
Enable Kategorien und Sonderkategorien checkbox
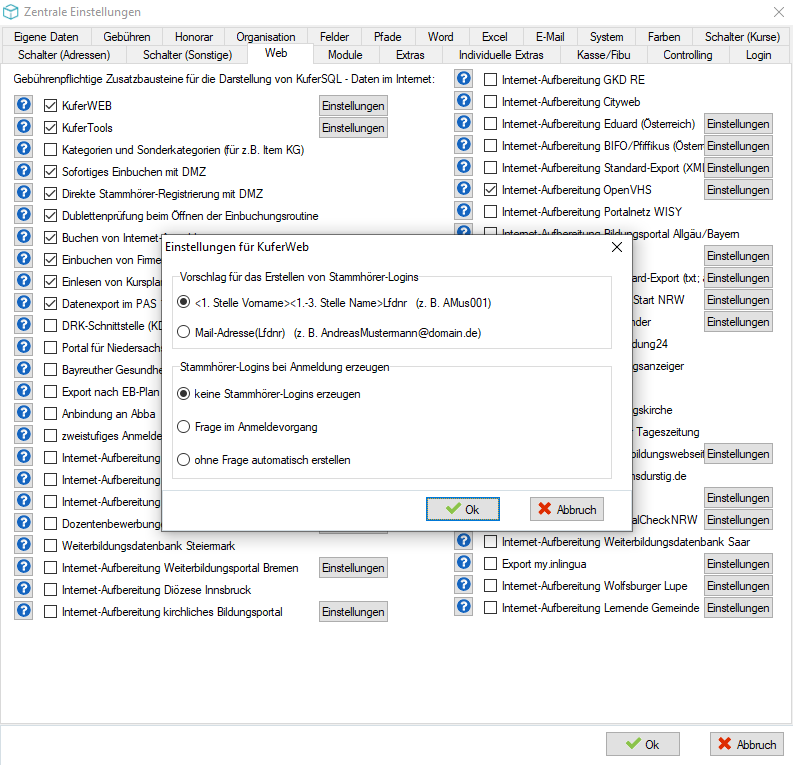point(50,150)
